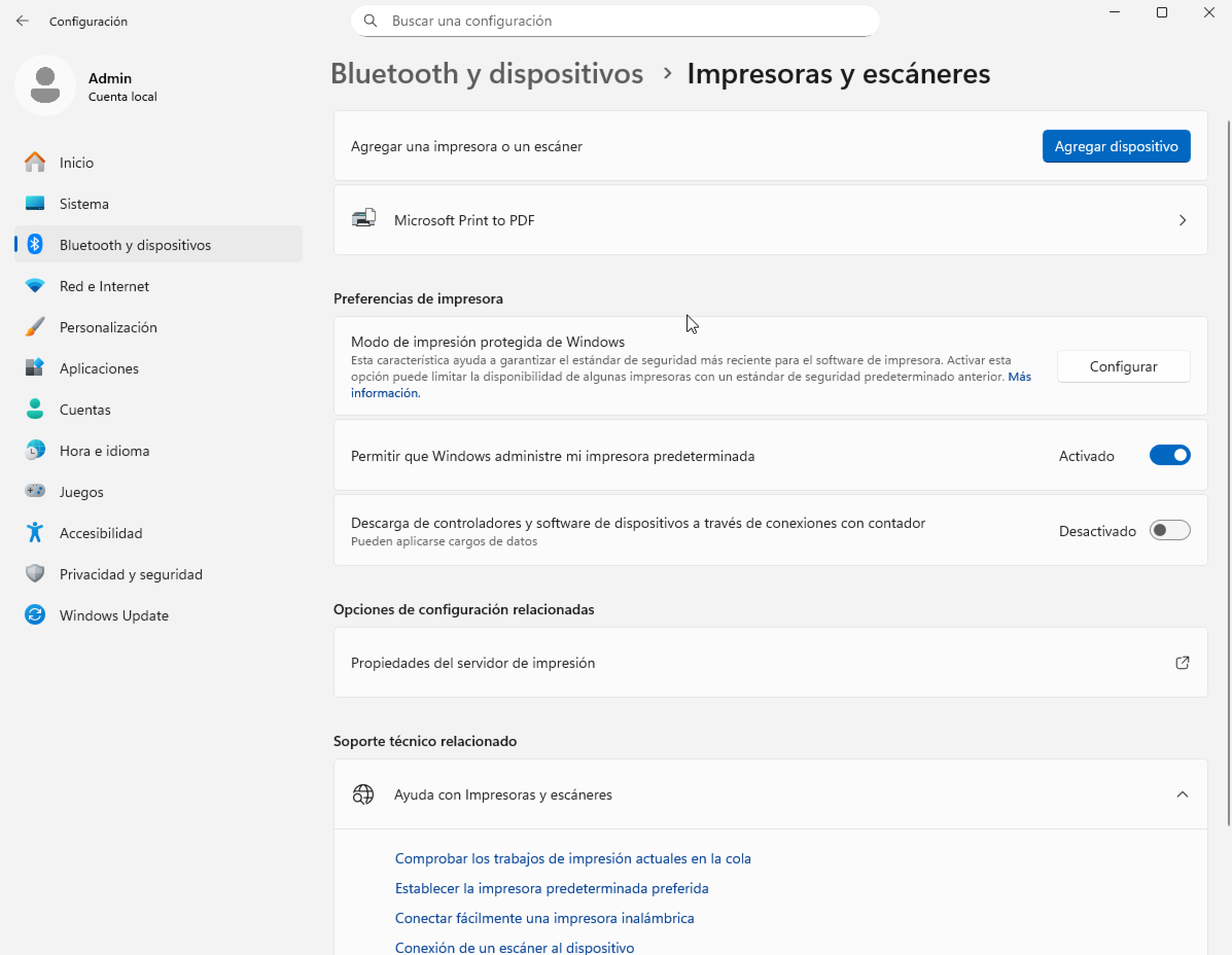Click the Windows Update sync icon
This screenshot has height=955, width=1232.
[35, 615]
